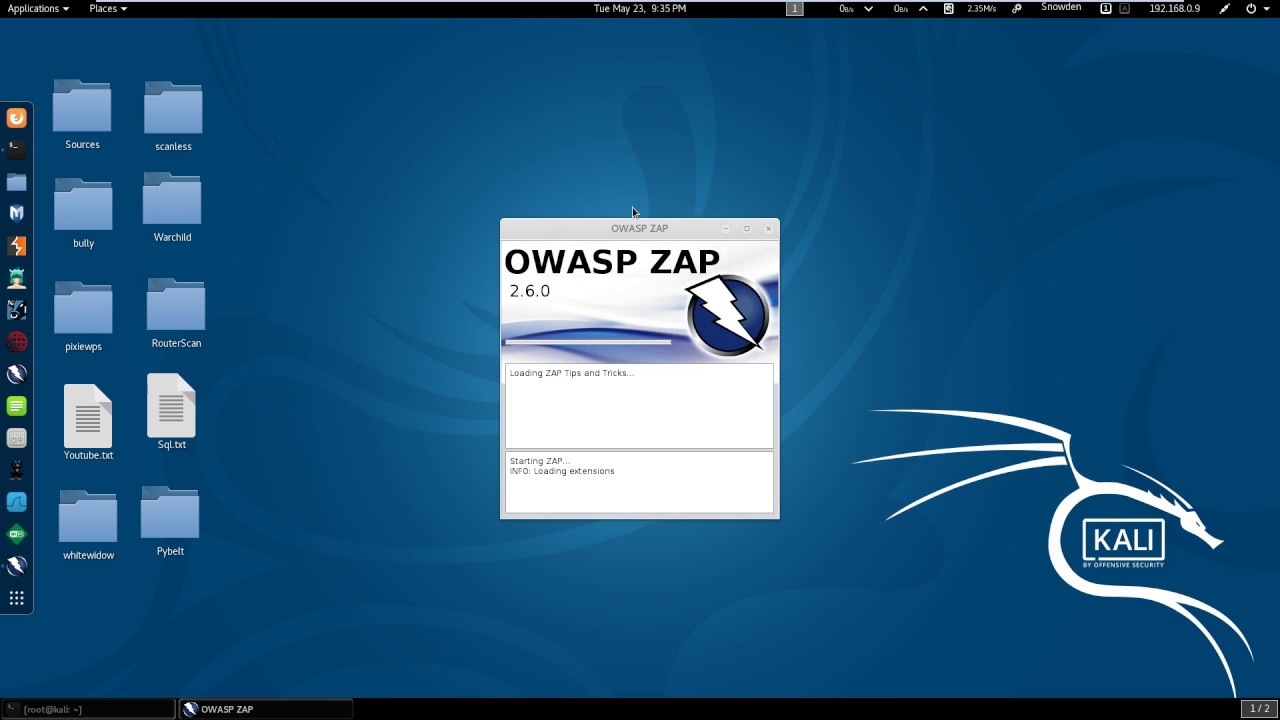Click the black creature icon in the dock

(x=16, y=470)
